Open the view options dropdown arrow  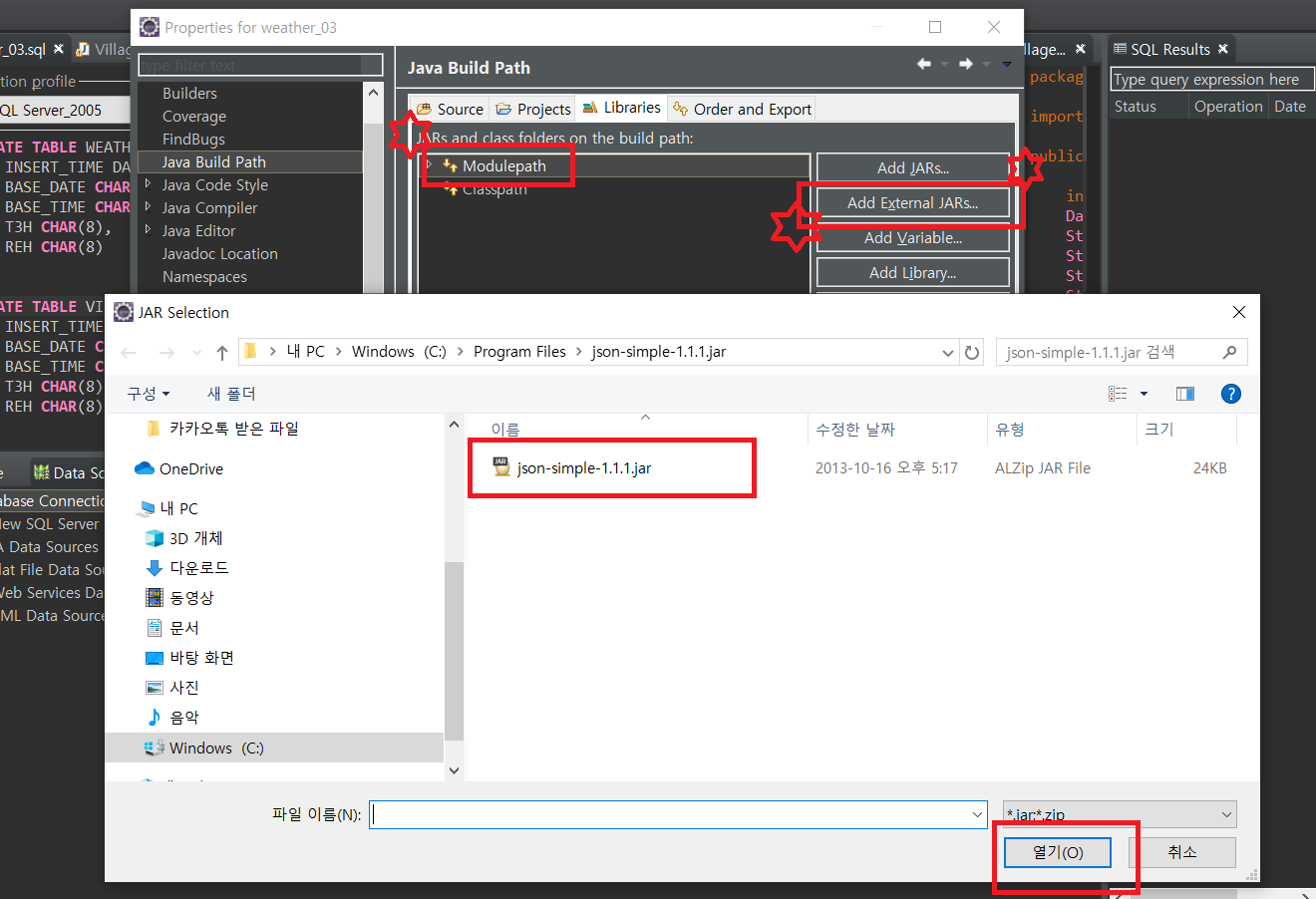coord(1144,394)
